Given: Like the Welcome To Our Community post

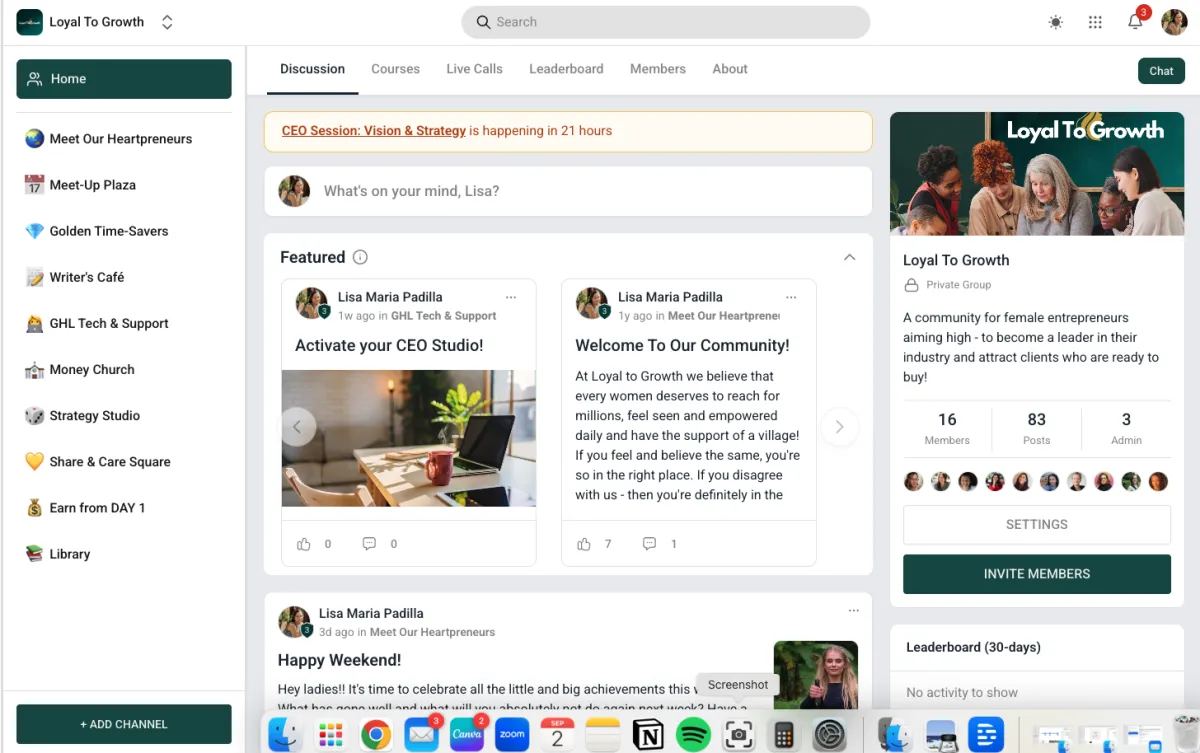Looking at the screenshot, I should click(x=584, y=544).
